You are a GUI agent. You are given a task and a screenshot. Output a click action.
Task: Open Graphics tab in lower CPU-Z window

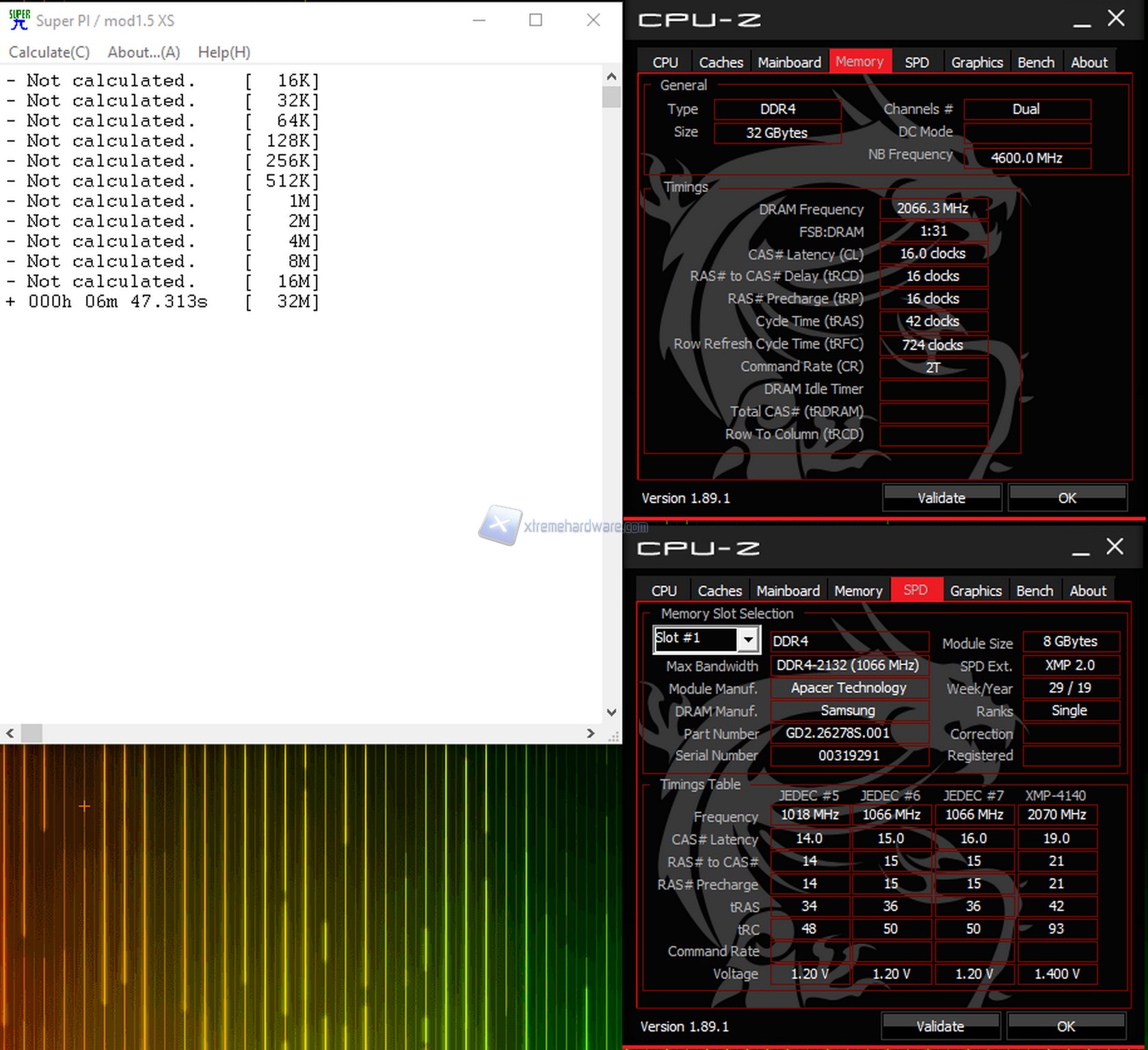point(975,591)
